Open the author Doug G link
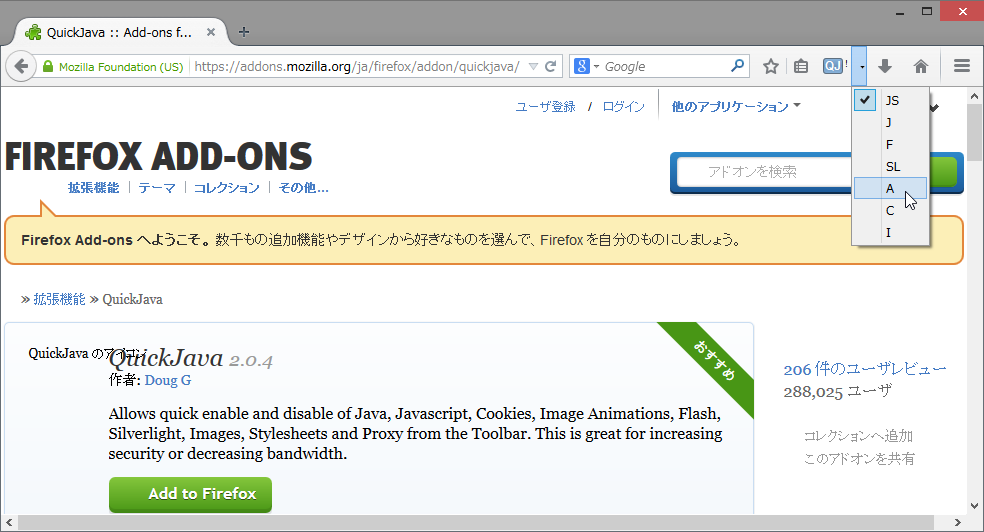 (168, 380)
